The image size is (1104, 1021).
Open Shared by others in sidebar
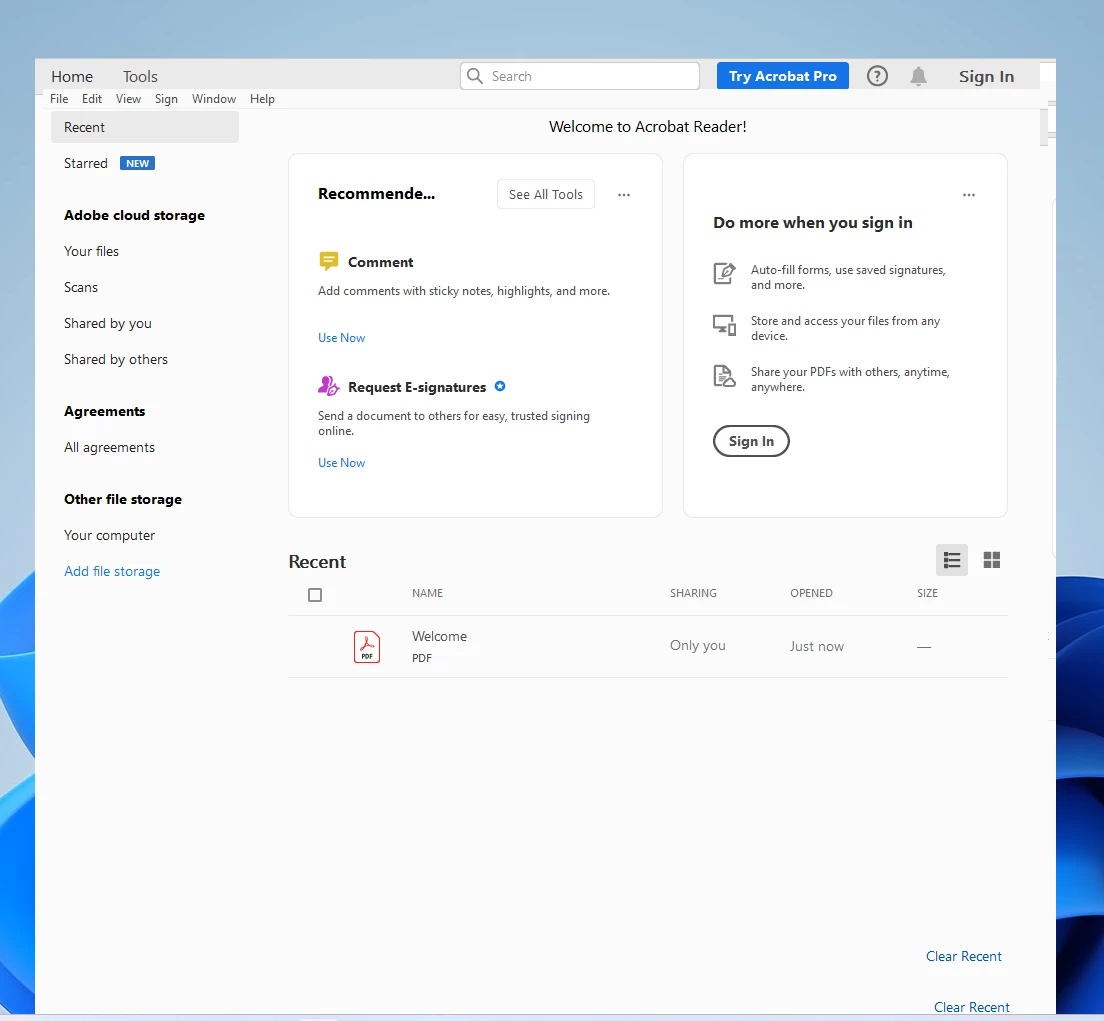(x=116, y=359)
